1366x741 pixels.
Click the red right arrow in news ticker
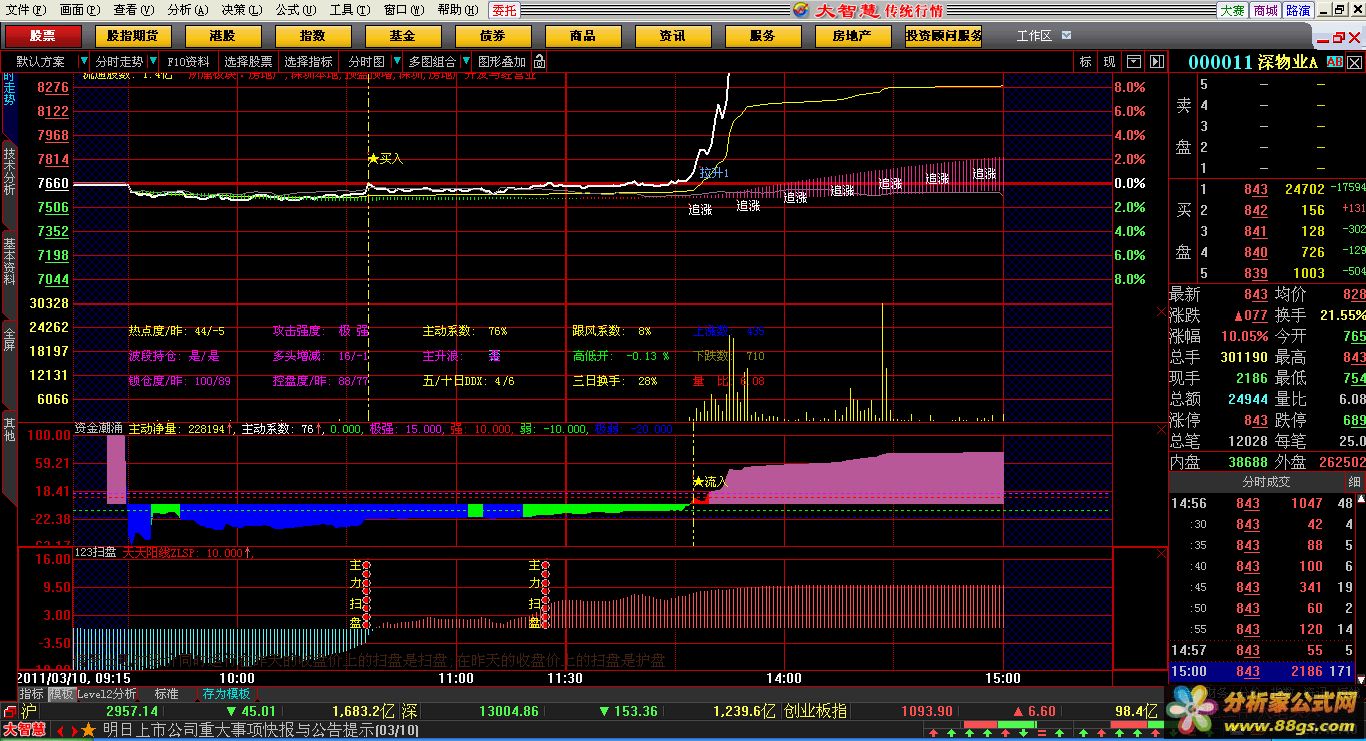coord(73,731)
